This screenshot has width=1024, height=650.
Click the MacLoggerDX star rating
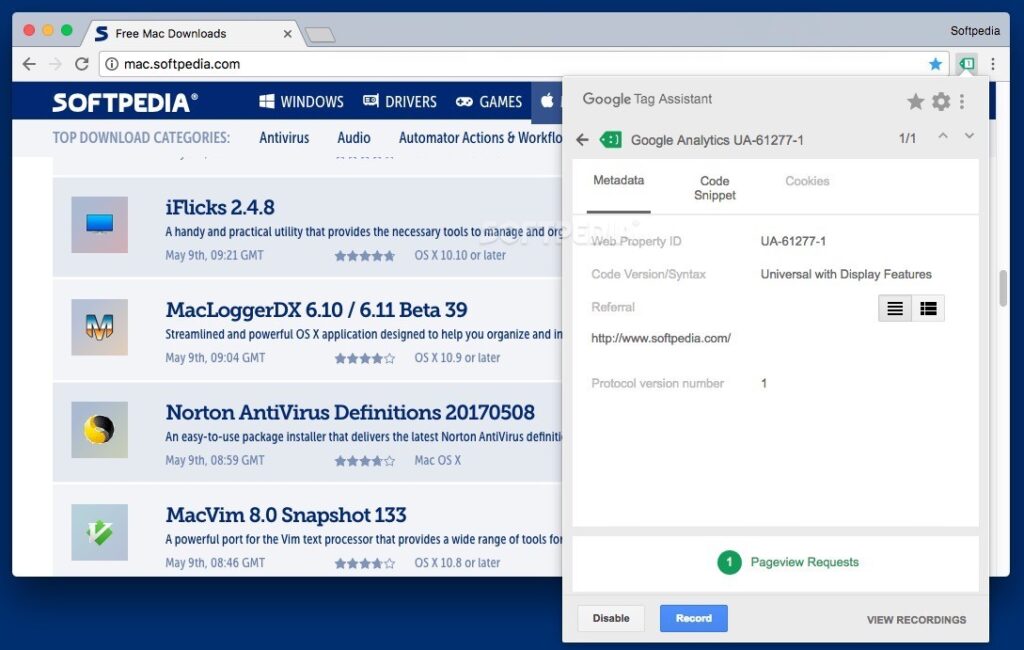pyautogui.click(x=365, y=358)
